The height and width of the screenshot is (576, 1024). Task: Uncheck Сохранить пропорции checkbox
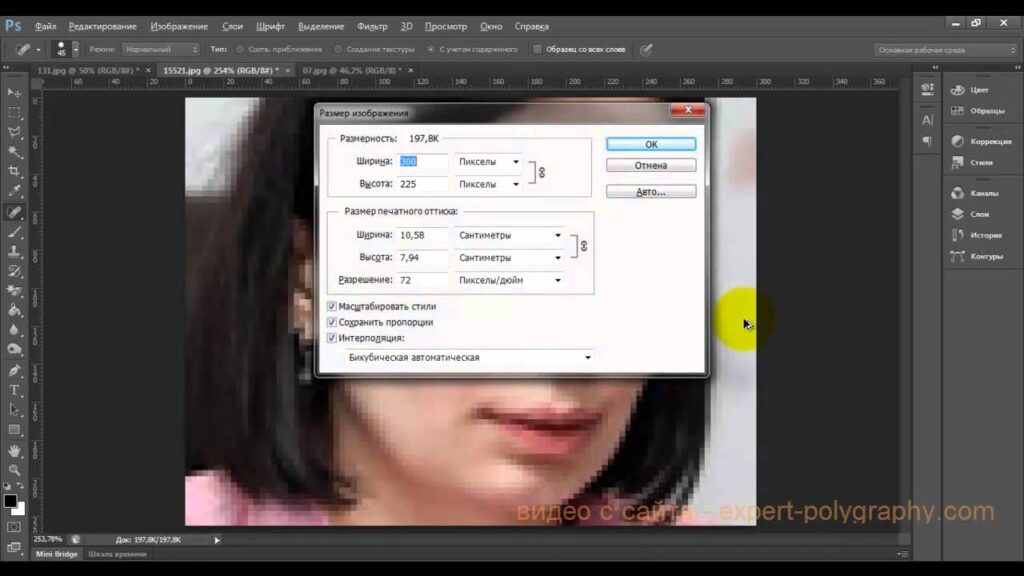click(332, 322)
